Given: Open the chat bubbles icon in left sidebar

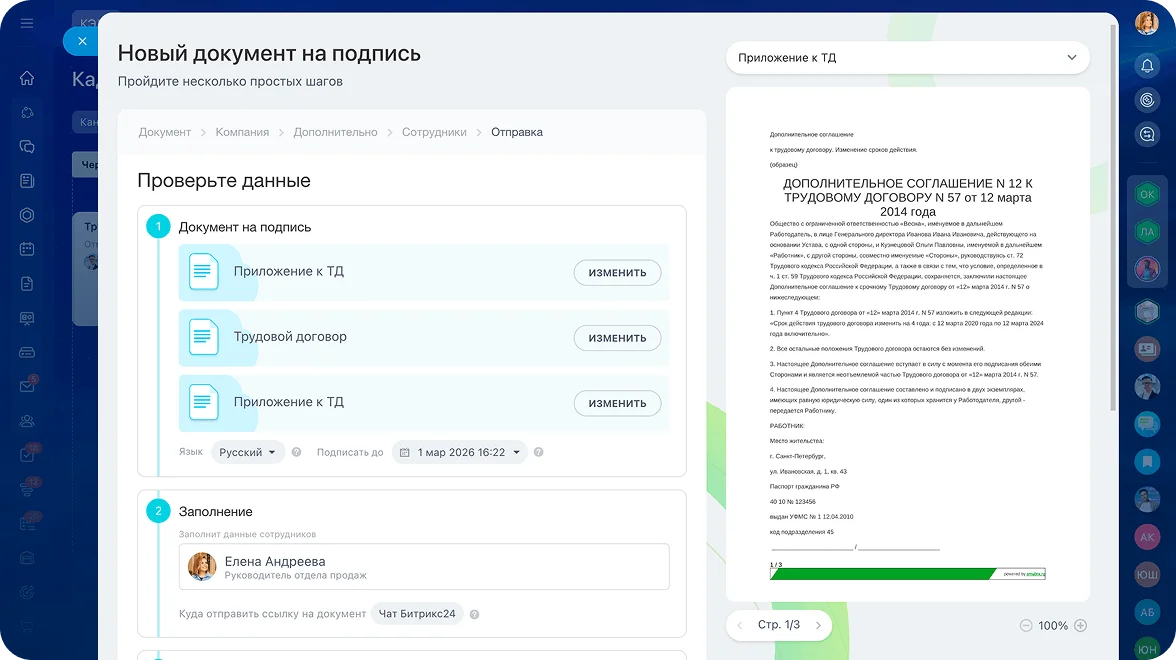Looking at the screenshot, I should point(27,146).
